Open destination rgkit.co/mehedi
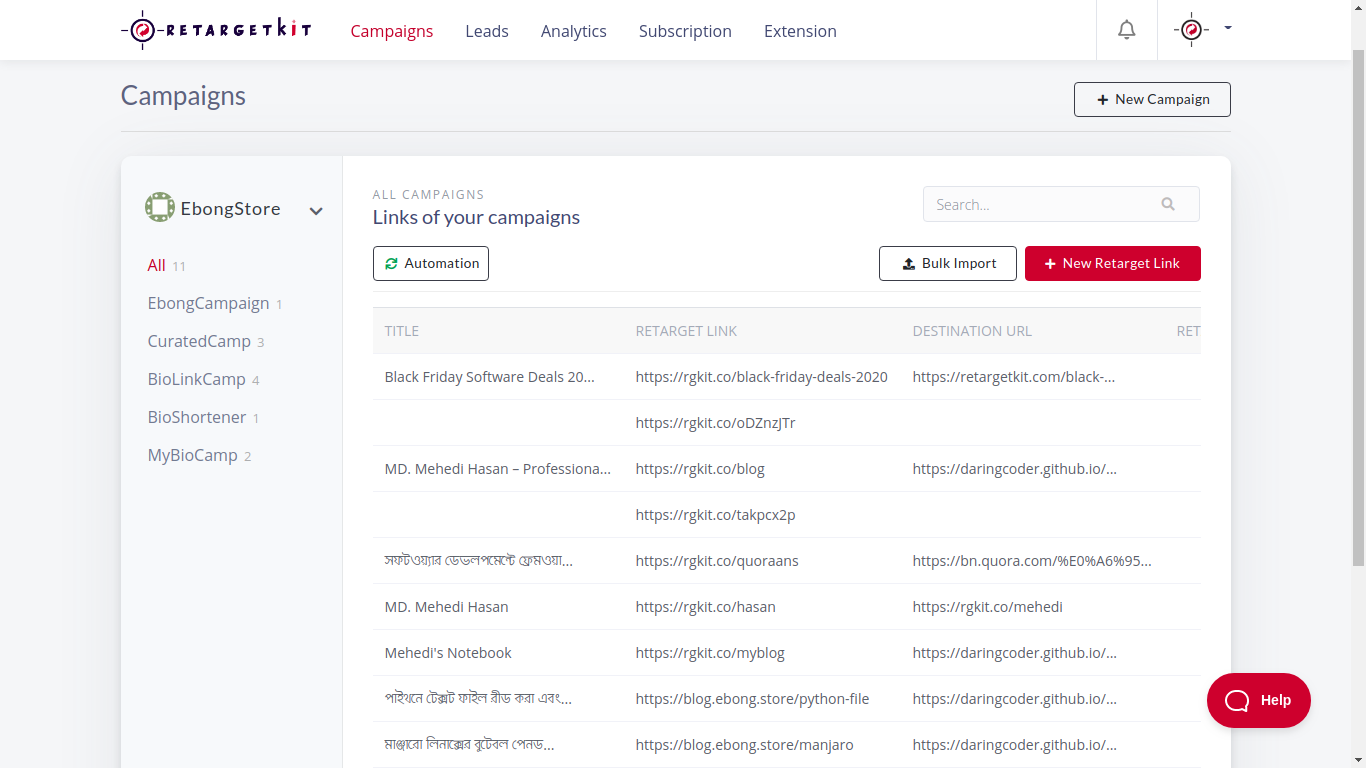The height and width of the screenshot is (768, 1366). point(988,607)
